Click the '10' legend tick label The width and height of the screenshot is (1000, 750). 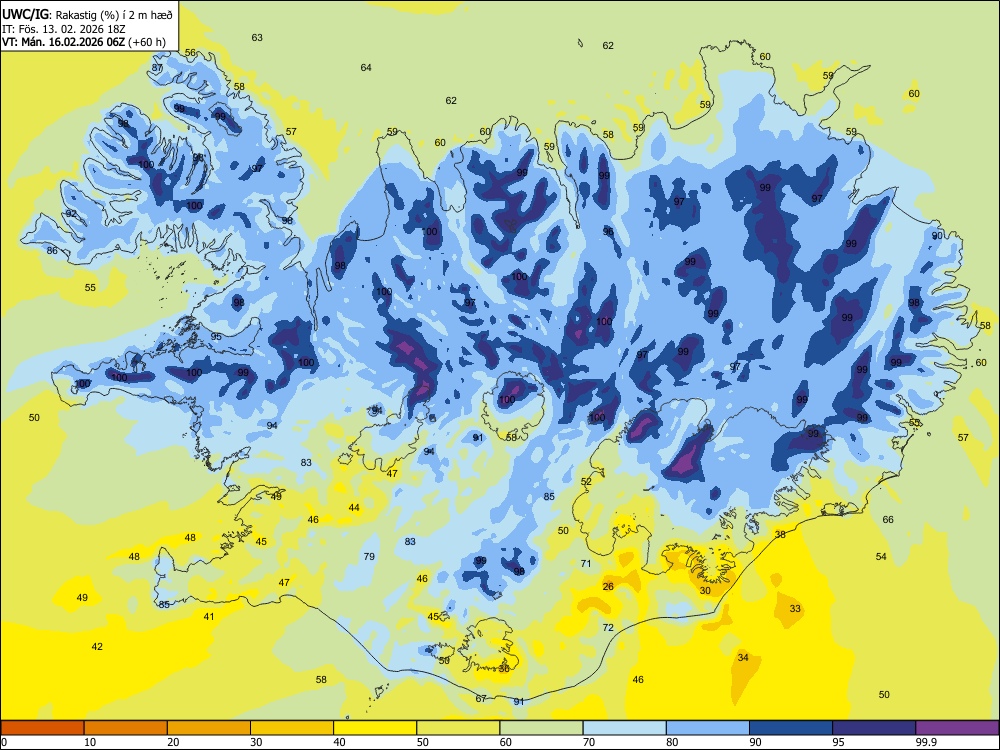tap(91, 742)
